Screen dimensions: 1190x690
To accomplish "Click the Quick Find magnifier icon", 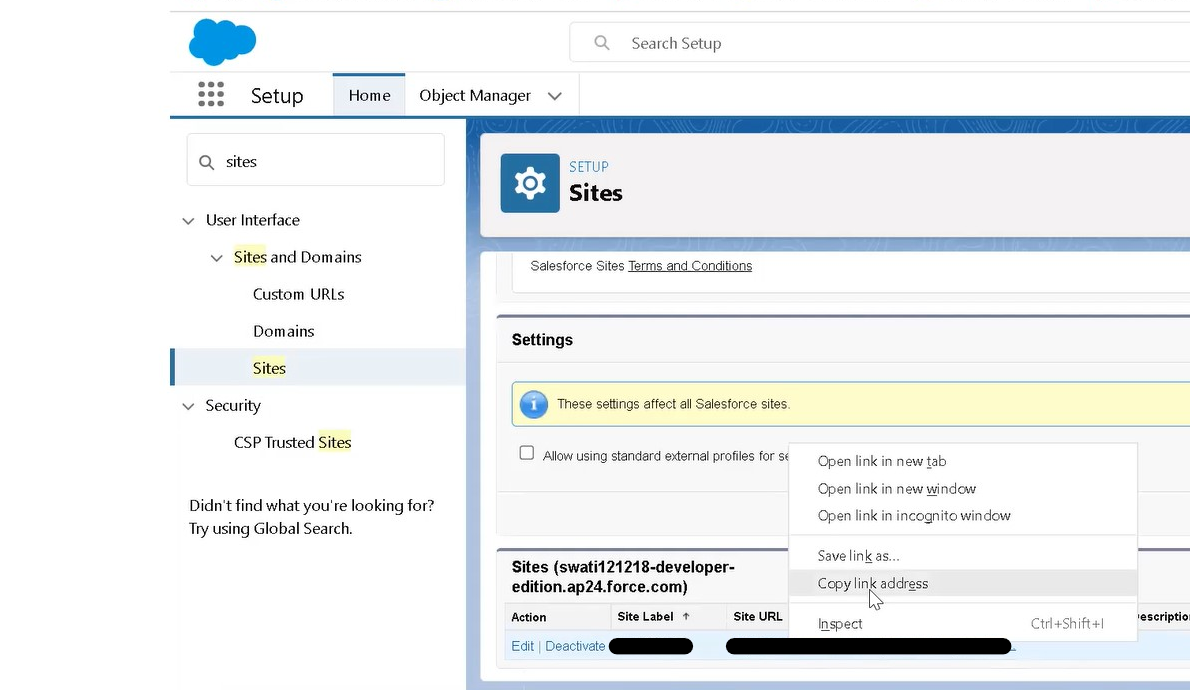I will 206,162.
